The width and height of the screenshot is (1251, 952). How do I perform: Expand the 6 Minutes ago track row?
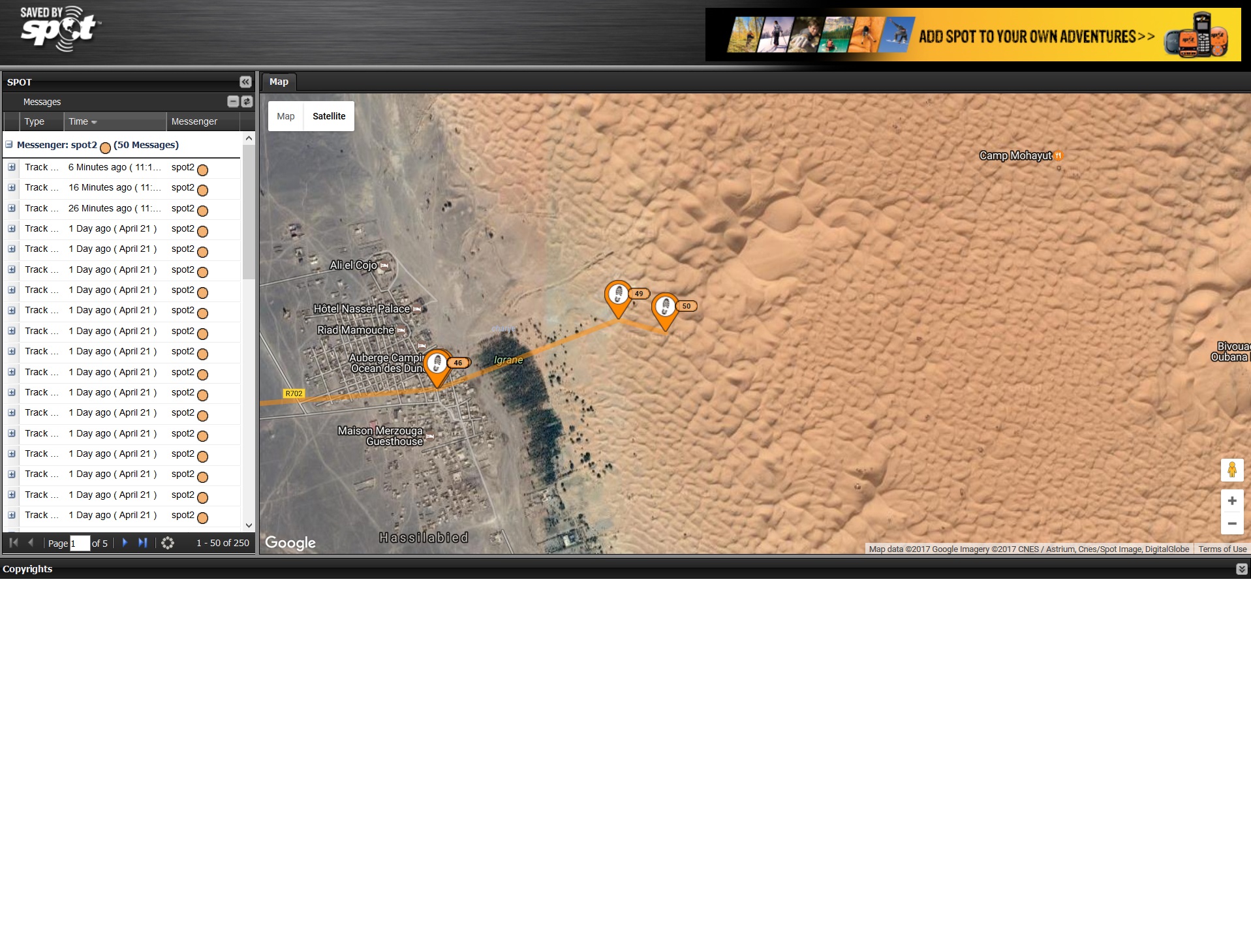tap(12, 167)
